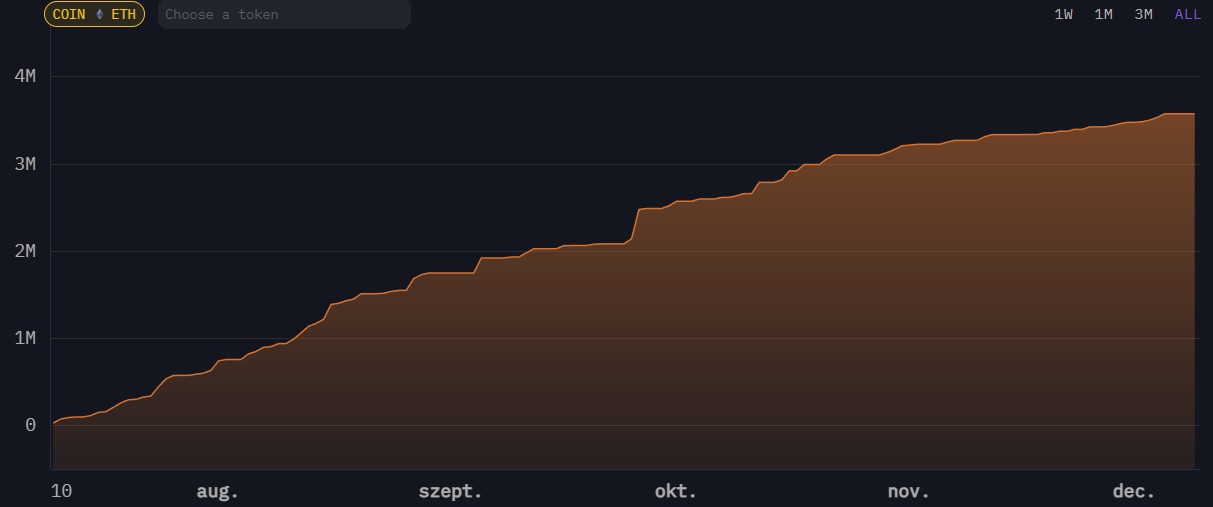Click the Ethereum diamond icon in the toggle
1213x507 pixels.
(99, 14)
